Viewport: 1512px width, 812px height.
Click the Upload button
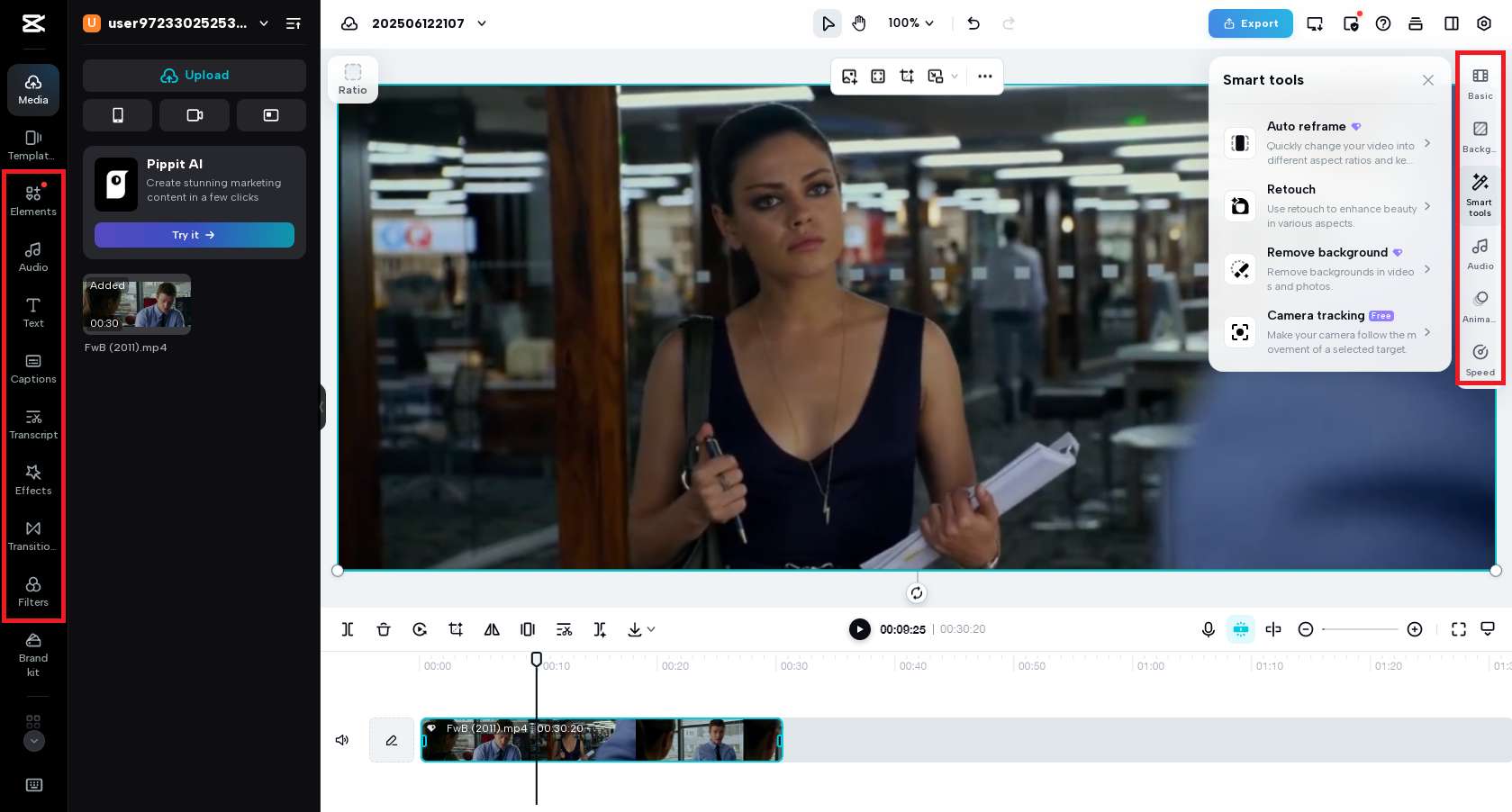coord(195,76)
